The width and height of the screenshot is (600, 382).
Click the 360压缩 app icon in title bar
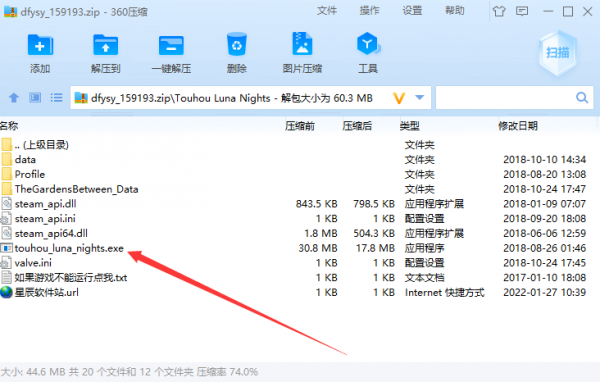tap(10, 11)
